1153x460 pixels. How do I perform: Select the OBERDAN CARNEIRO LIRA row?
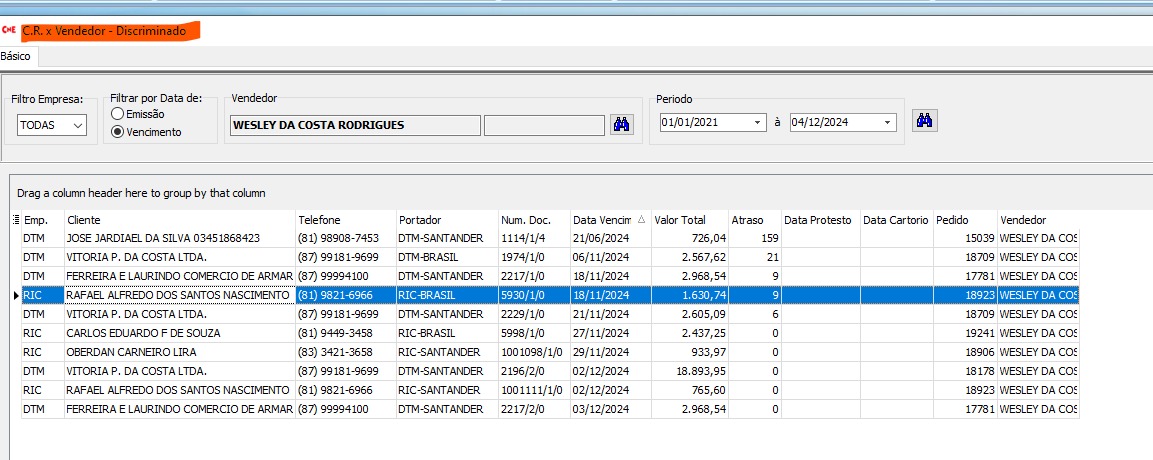131,352
